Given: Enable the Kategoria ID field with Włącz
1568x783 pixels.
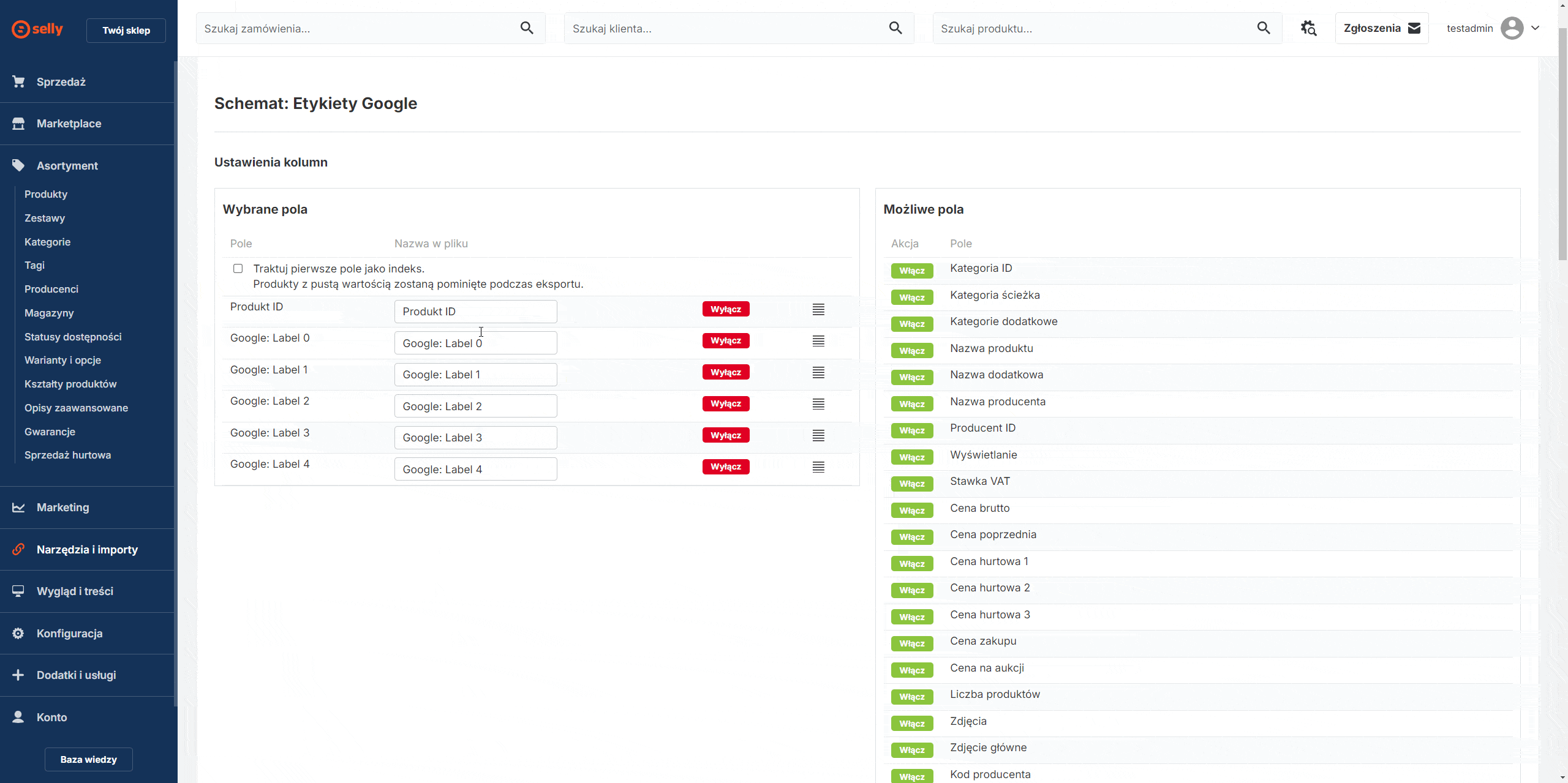Looking at the screenshot, I should (912, 271).
